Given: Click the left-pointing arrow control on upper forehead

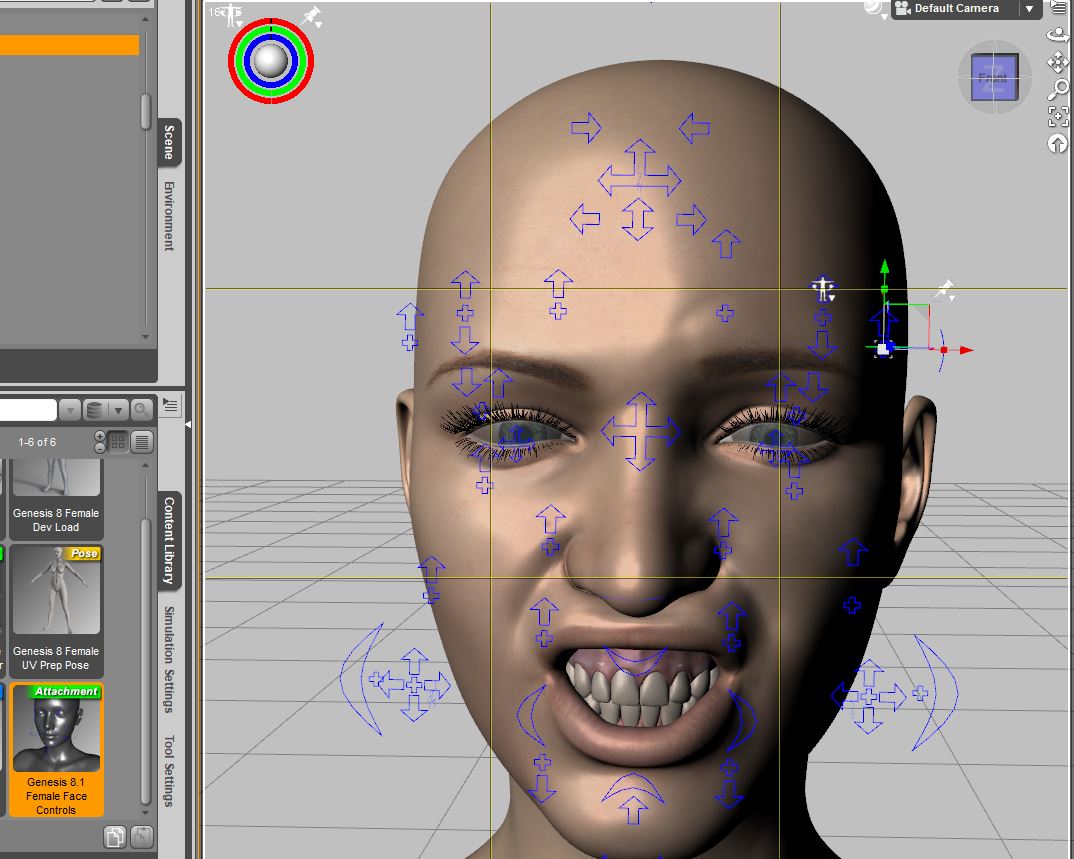Looking at the screenshot, I should (695, 128).
